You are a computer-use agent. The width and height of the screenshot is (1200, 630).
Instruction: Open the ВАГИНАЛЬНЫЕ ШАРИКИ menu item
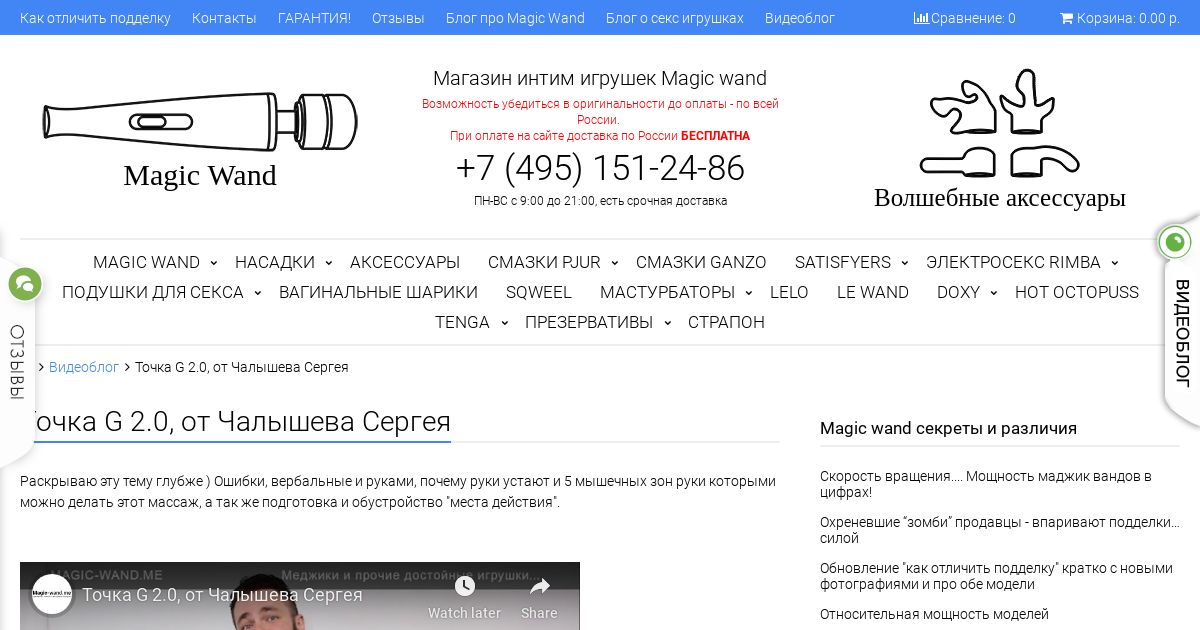378,292
